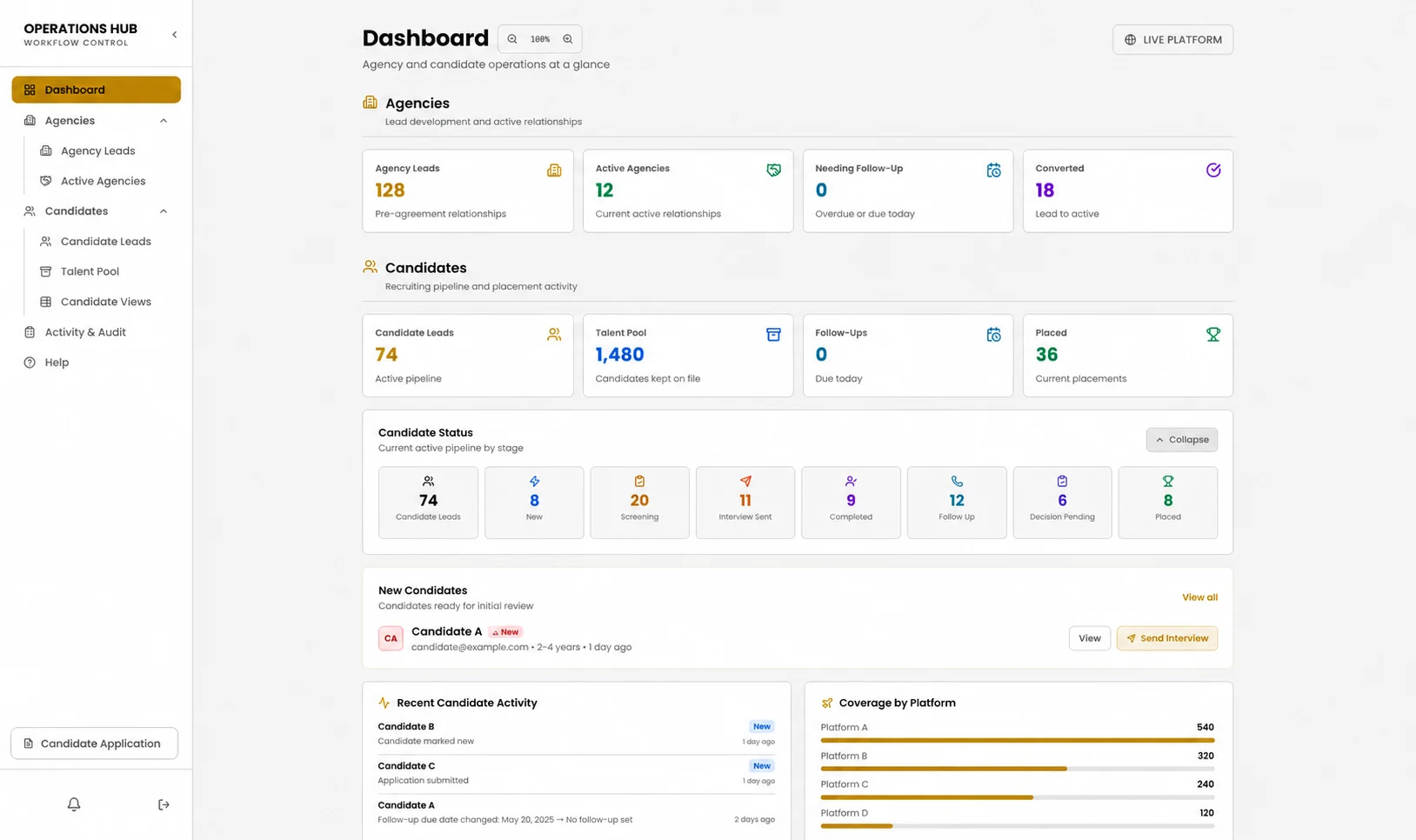Open the Candidate C activity entry
This screenshot has height=840, width=1416.
(576, 773)
